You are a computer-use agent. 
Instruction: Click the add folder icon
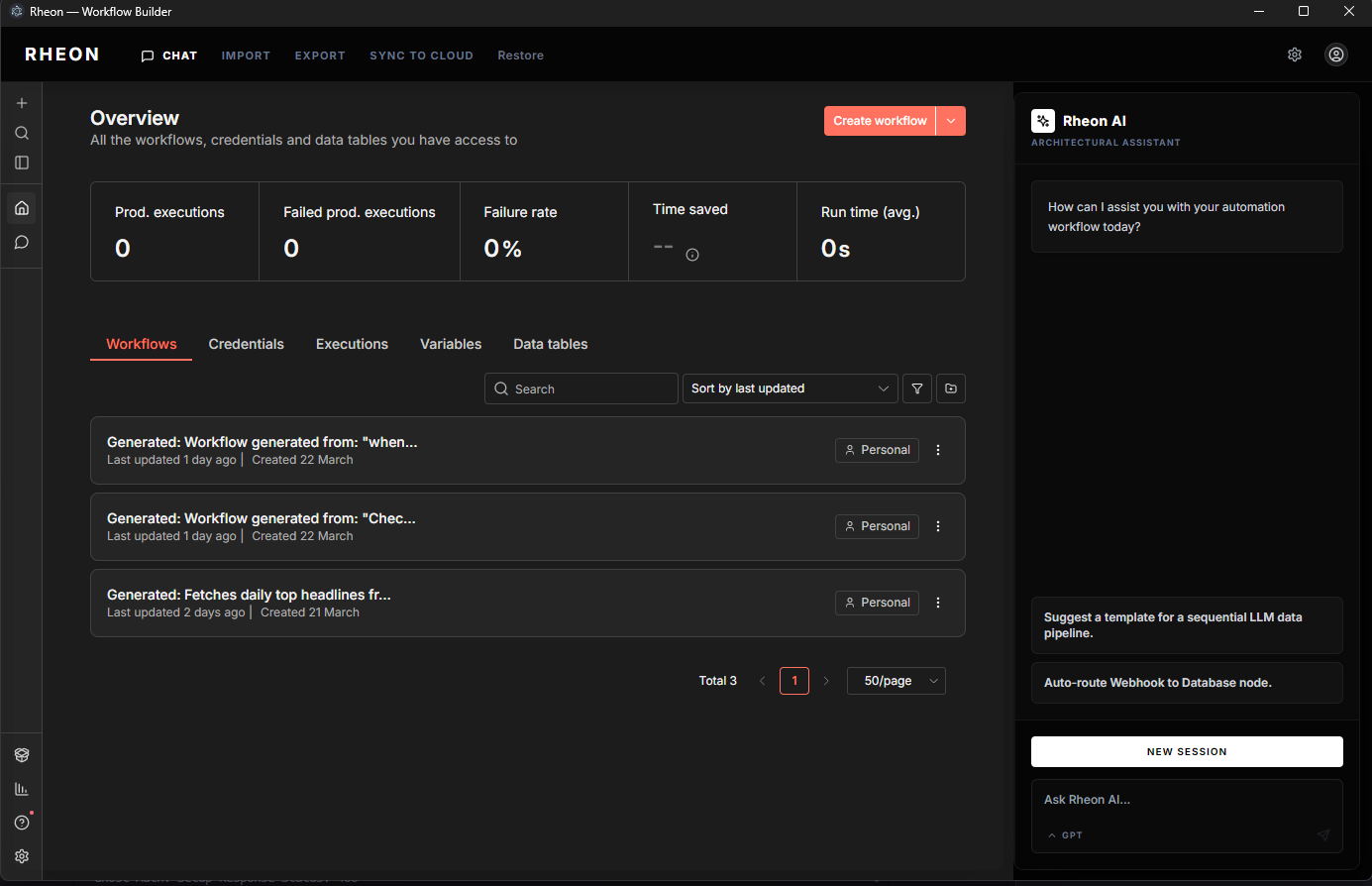click(951, 388)
